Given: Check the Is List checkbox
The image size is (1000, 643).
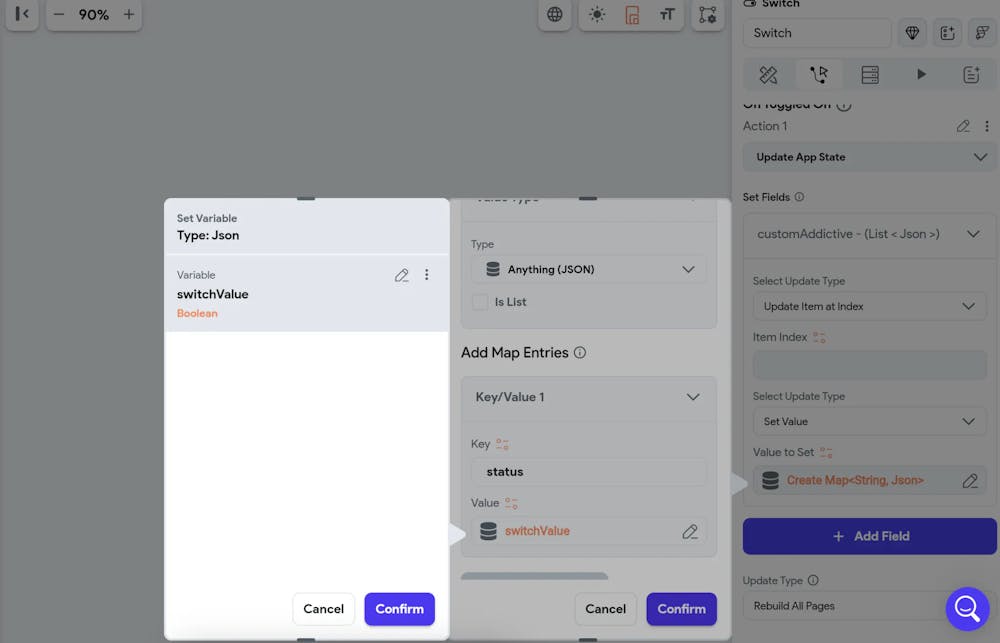Looking at the screenshot, I should click(480, 301).
